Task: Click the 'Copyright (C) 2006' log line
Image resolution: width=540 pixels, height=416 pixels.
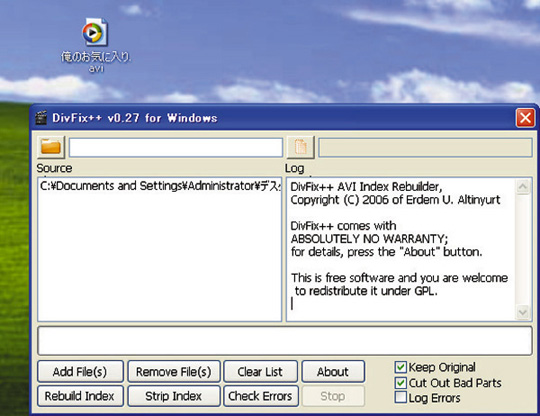Action: pyautogui.click(x=395, y=200)
